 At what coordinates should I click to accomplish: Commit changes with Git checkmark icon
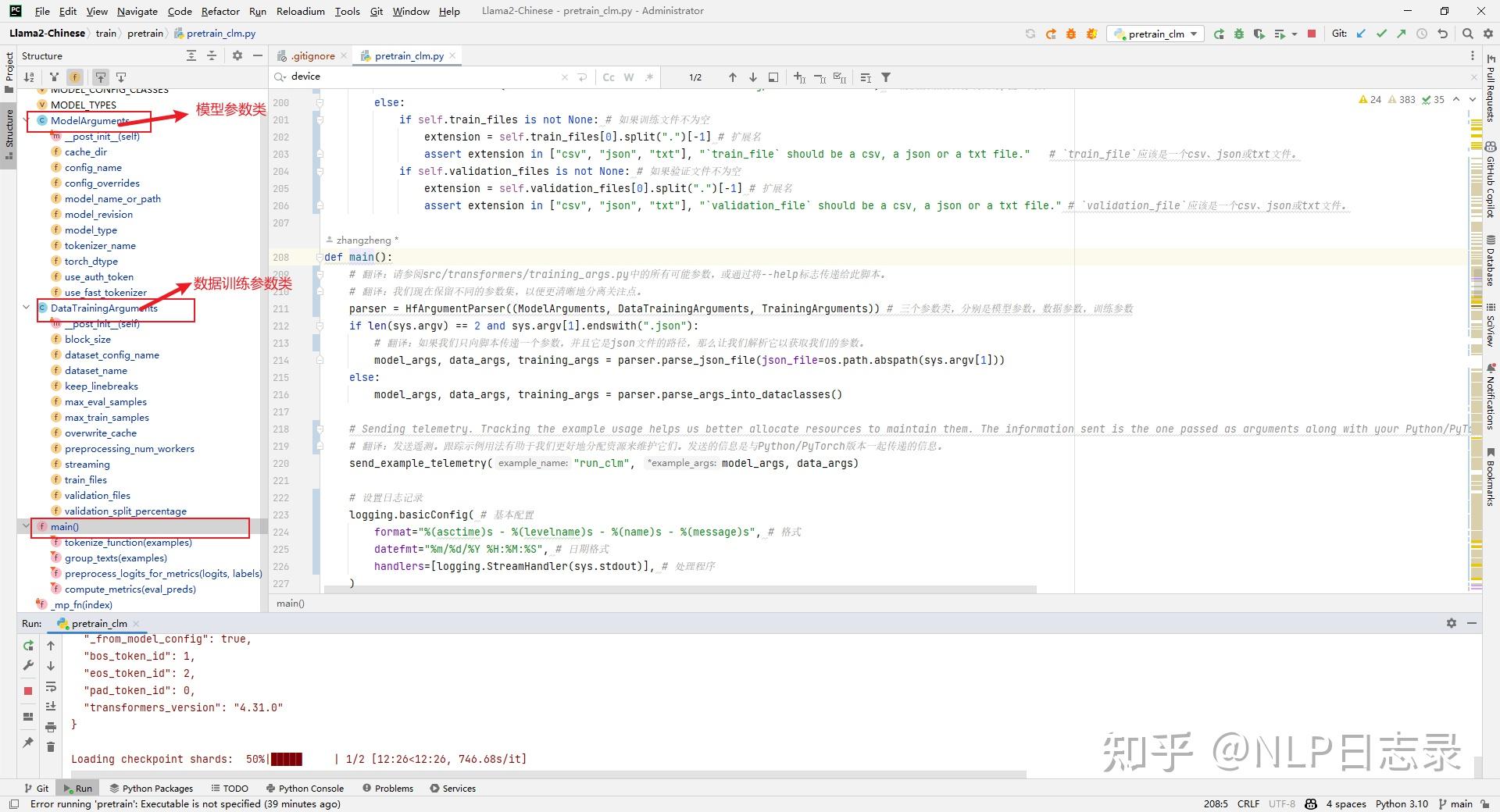click(1381, 34)
